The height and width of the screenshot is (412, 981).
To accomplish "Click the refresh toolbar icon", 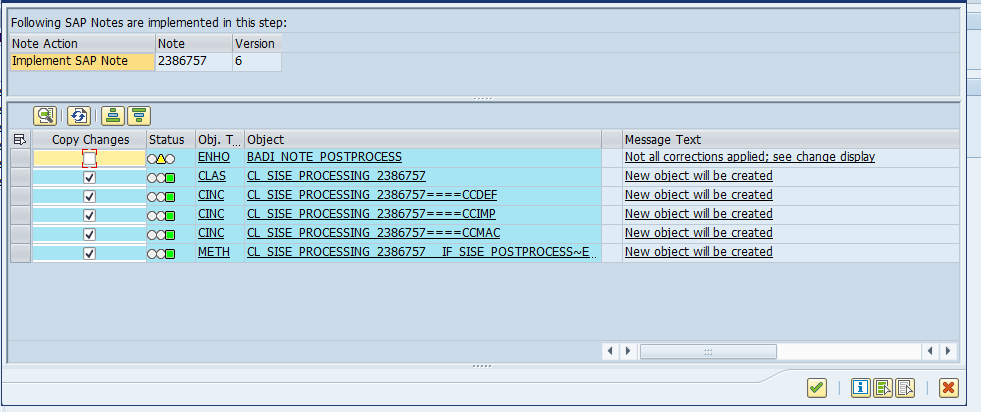I will click(x=79, y=116).
